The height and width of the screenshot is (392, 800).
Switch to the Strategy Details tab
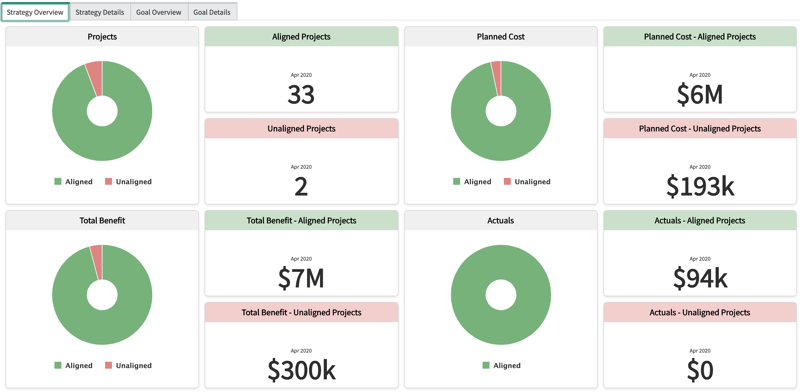[x=100, y=12]
